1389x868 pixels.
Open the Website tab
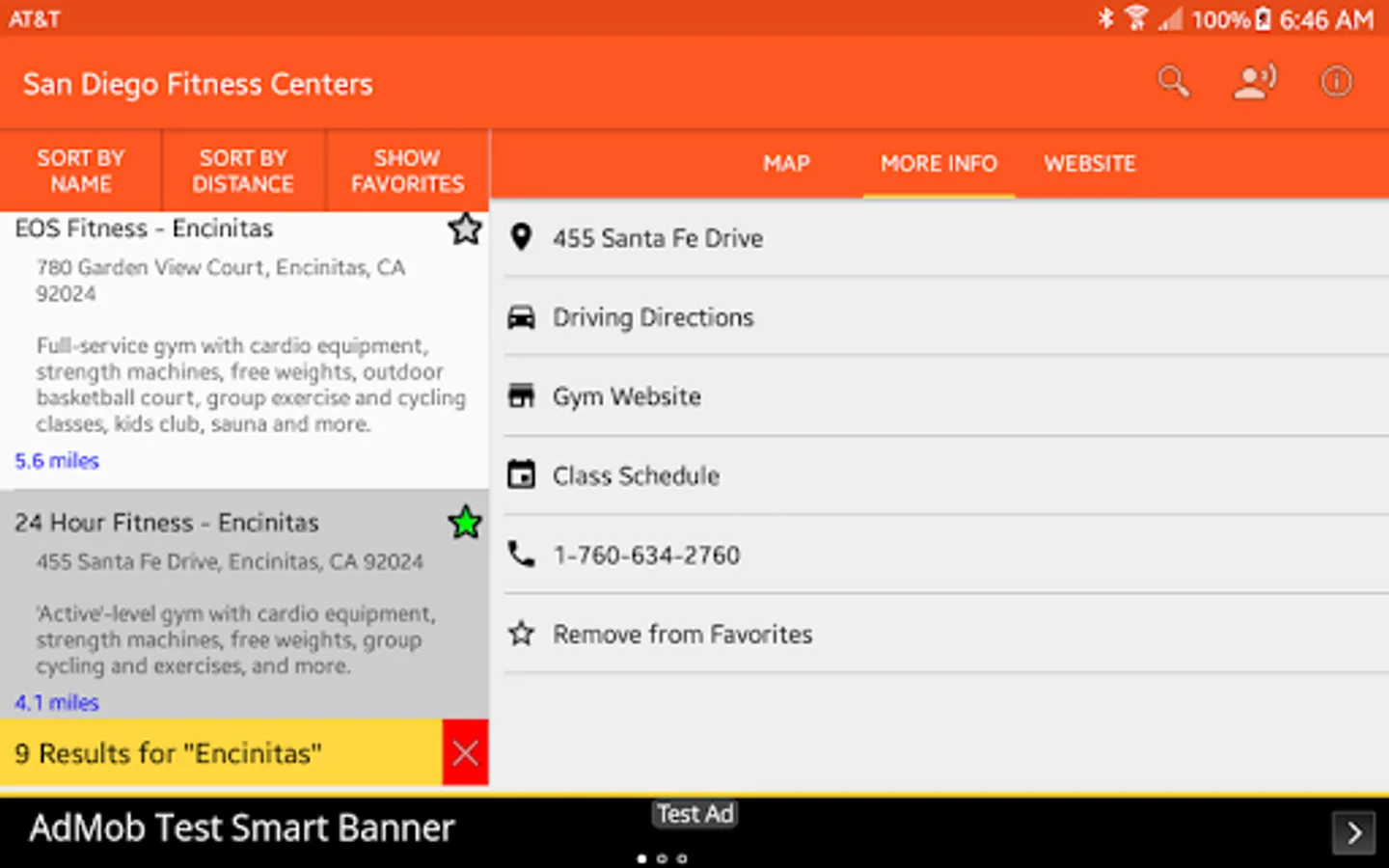[1090, 164]
